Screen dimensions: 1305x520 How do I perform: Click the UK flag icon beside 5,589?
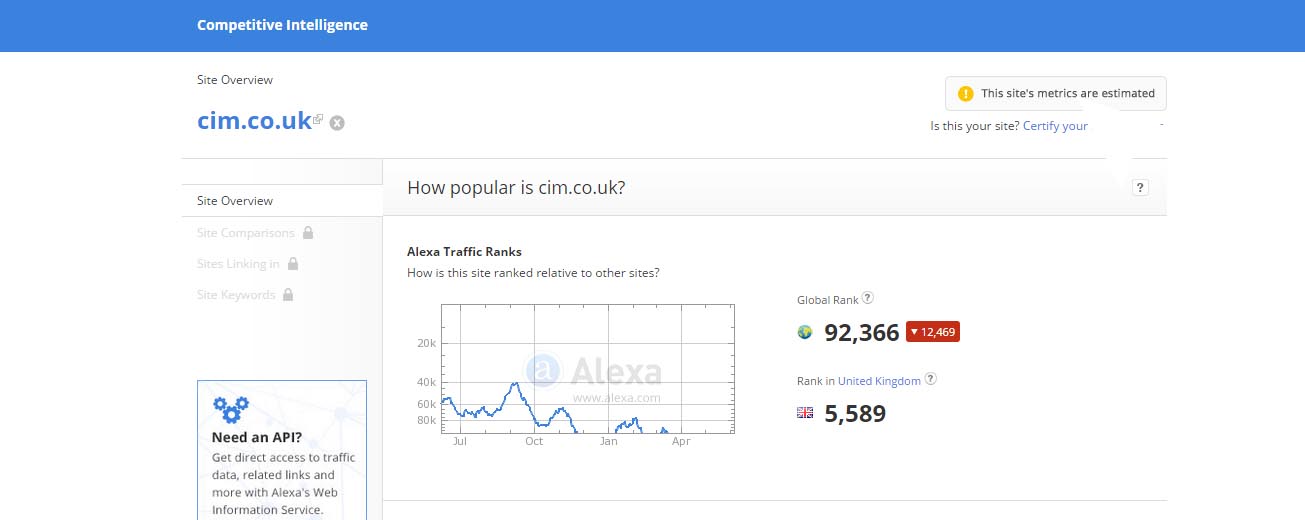(805, 412)
